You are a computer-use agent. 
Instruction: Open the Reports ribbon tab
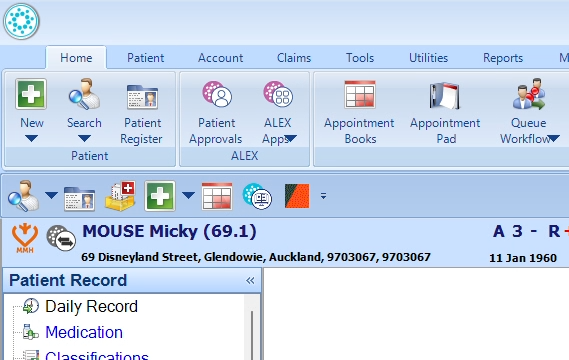(503, 58)
